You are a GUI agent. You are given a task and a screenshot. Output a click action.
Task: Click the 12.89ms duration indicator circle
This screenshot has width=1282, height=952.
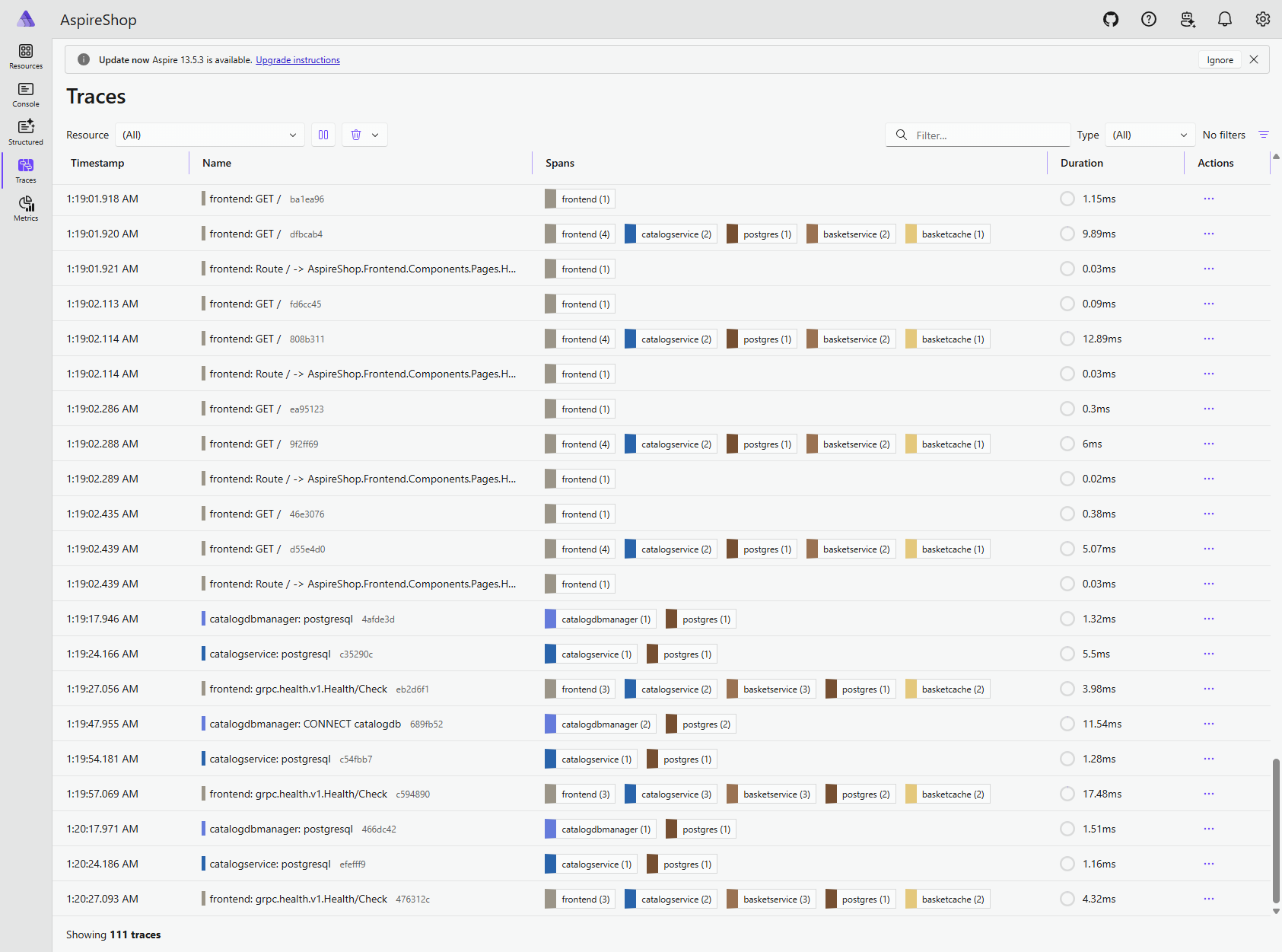click(1067, 339)
